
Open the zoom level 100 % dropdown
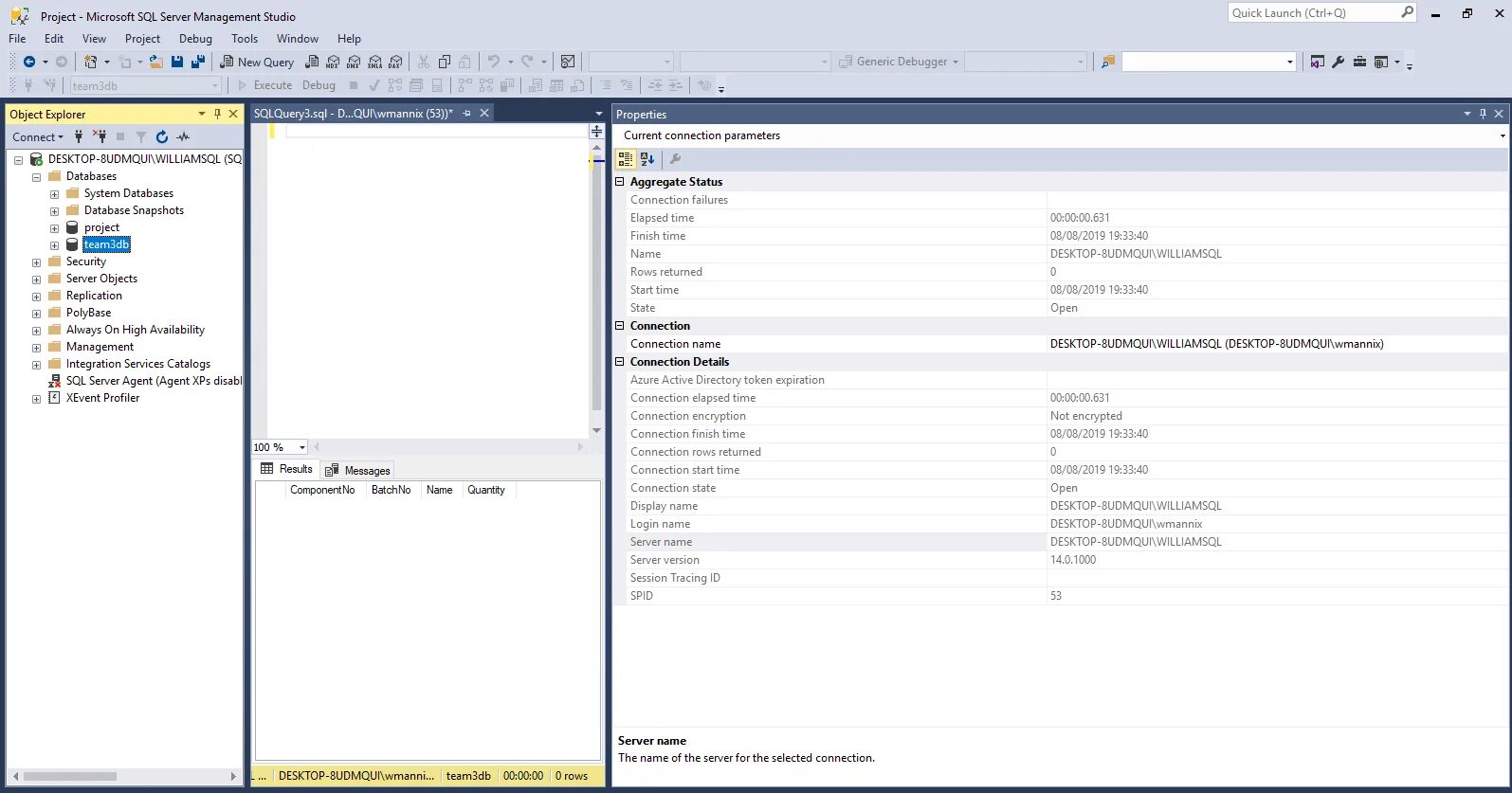(x=301, y=447)
